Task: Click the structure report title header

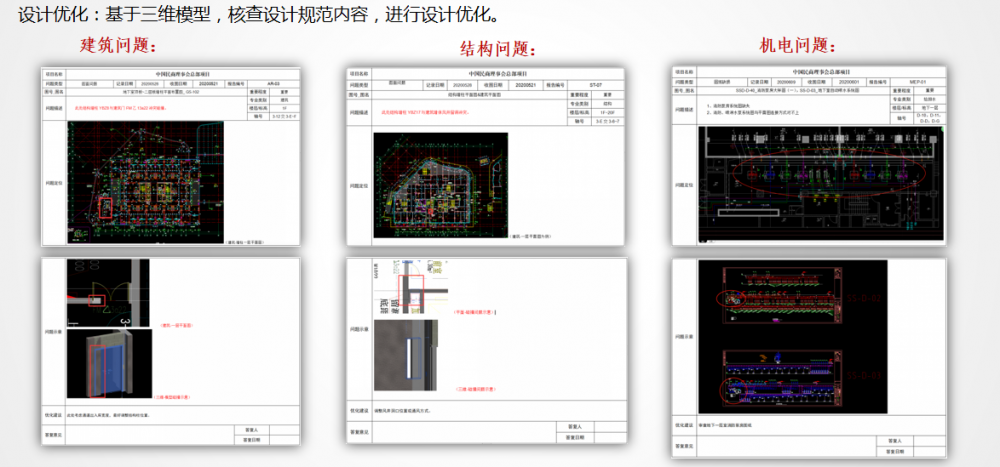Action: tap(497, 73)
